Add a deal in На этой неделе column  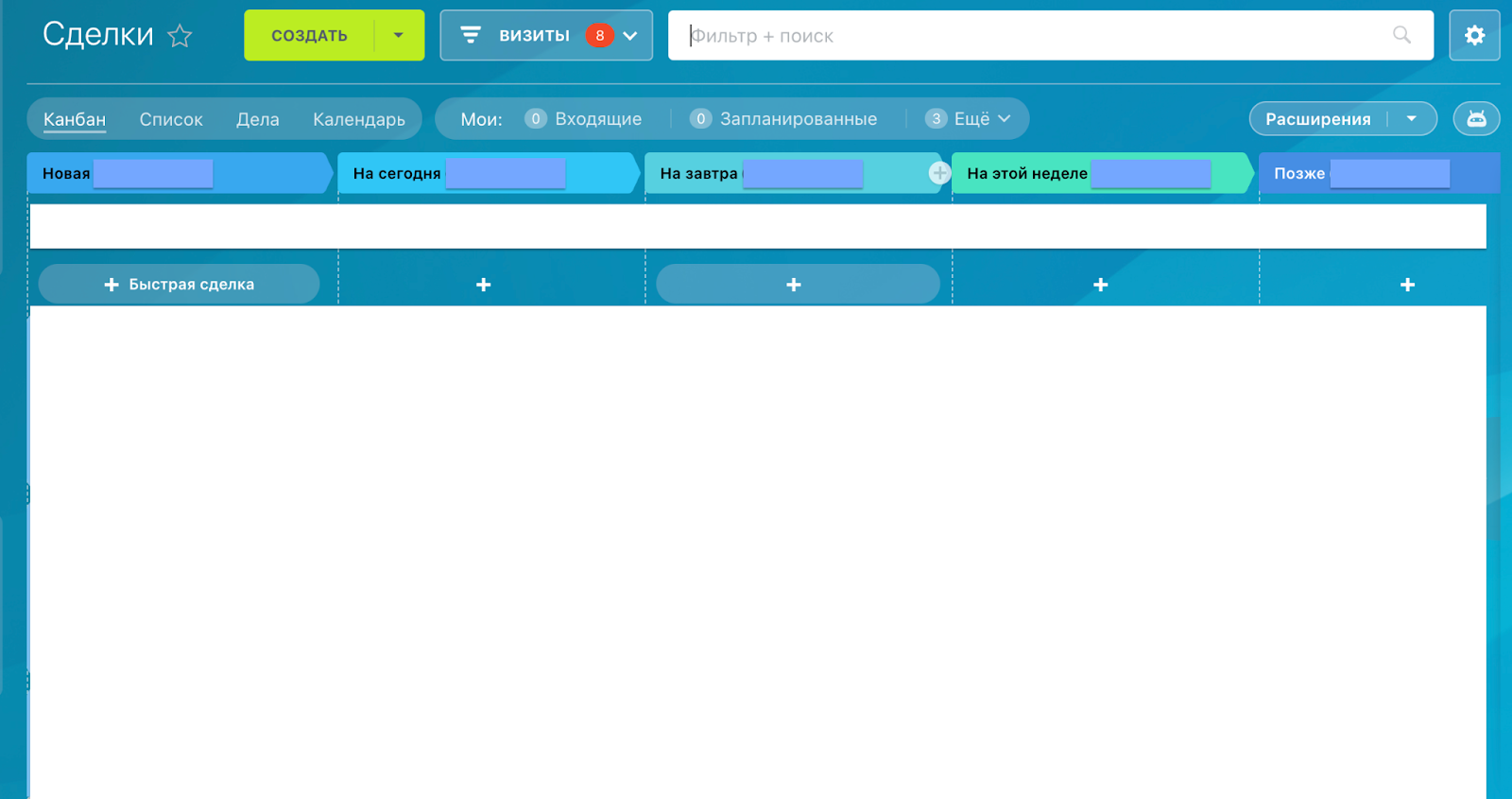1101,285
